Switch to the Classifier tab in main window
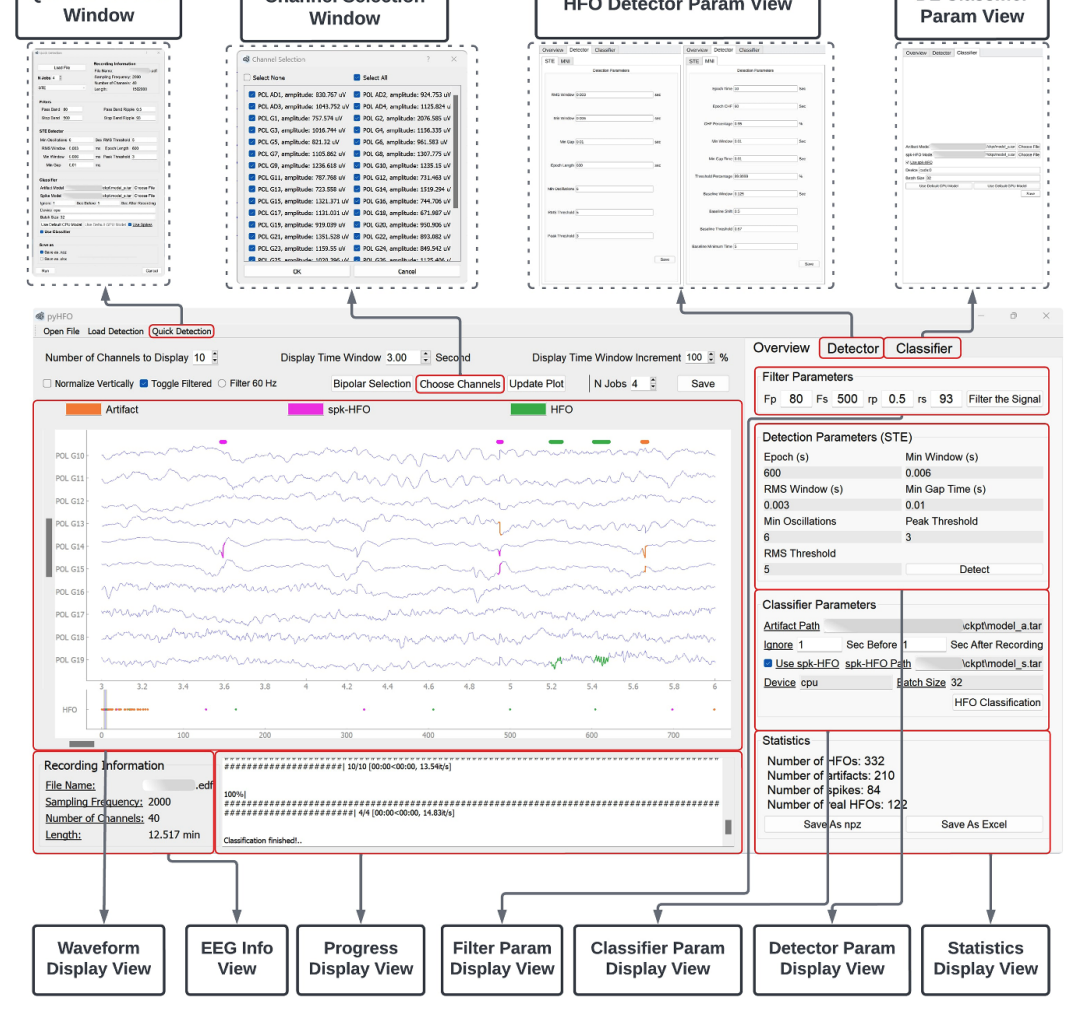1082x1010 pixels. tap(923, 348)
